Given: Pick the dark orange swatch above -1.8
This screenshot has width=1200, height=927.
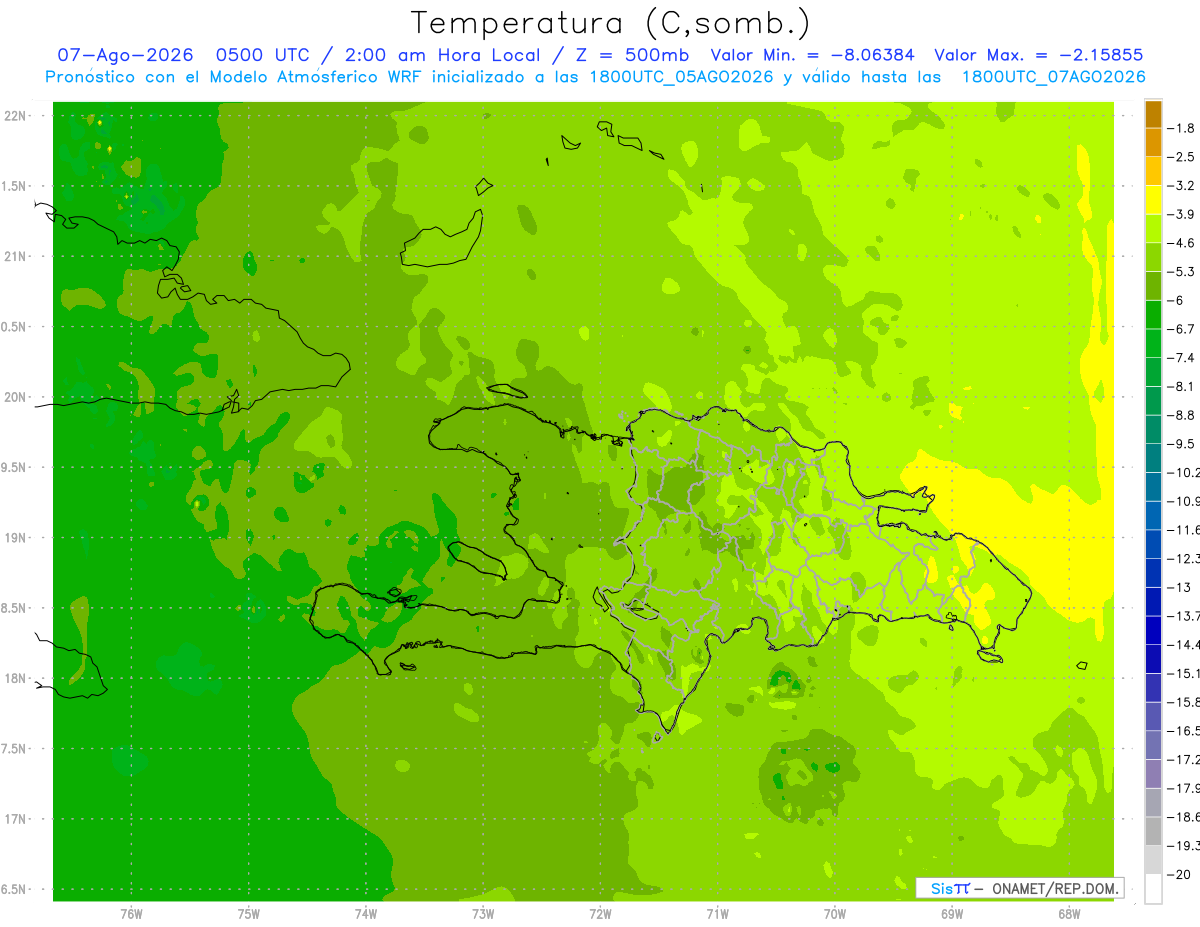Looking at the screenshot, I should click(1153, 113).
